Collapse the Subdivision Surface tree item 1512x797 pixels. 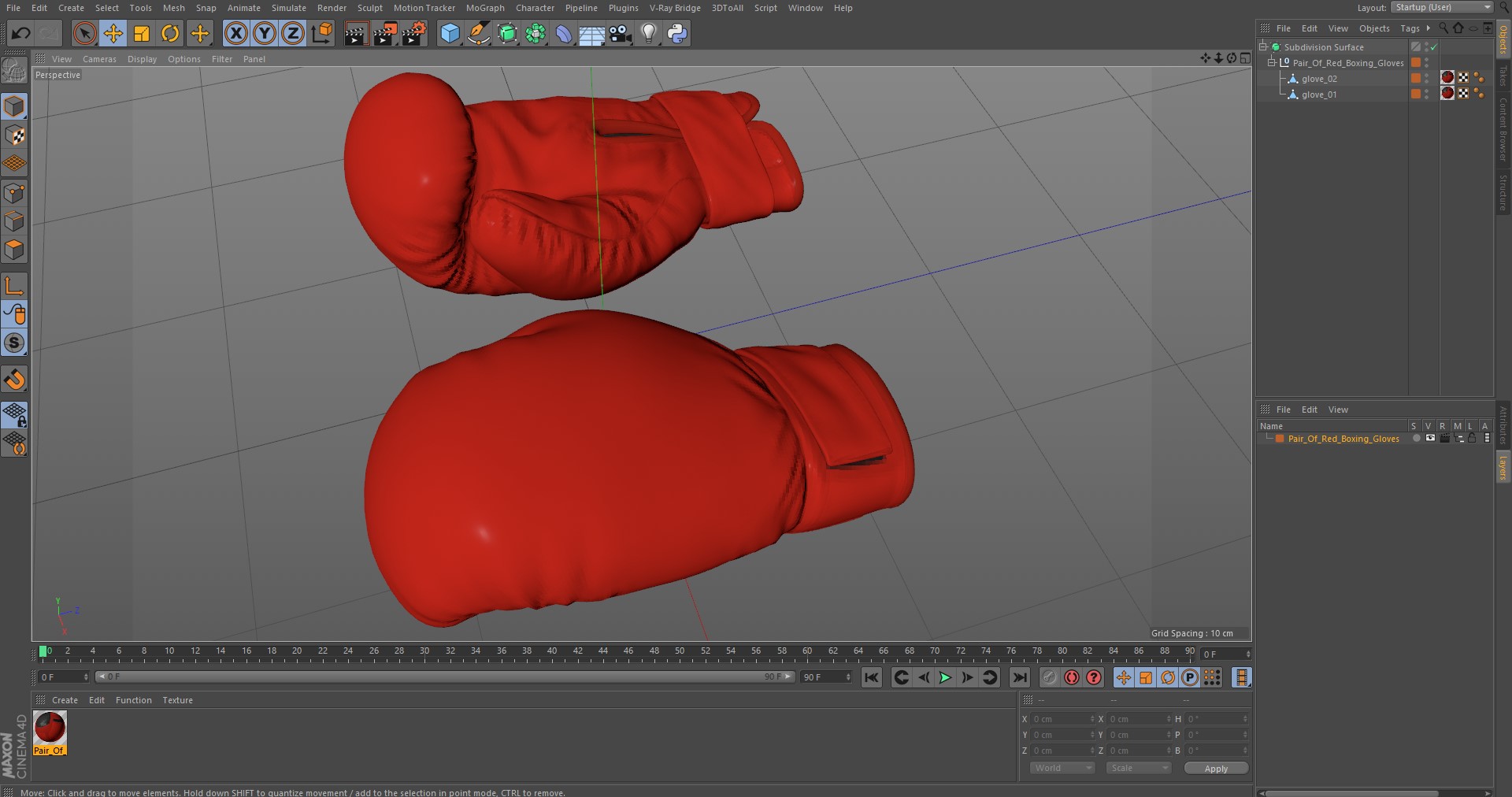pyautogui.click(x=1262, y=47)
